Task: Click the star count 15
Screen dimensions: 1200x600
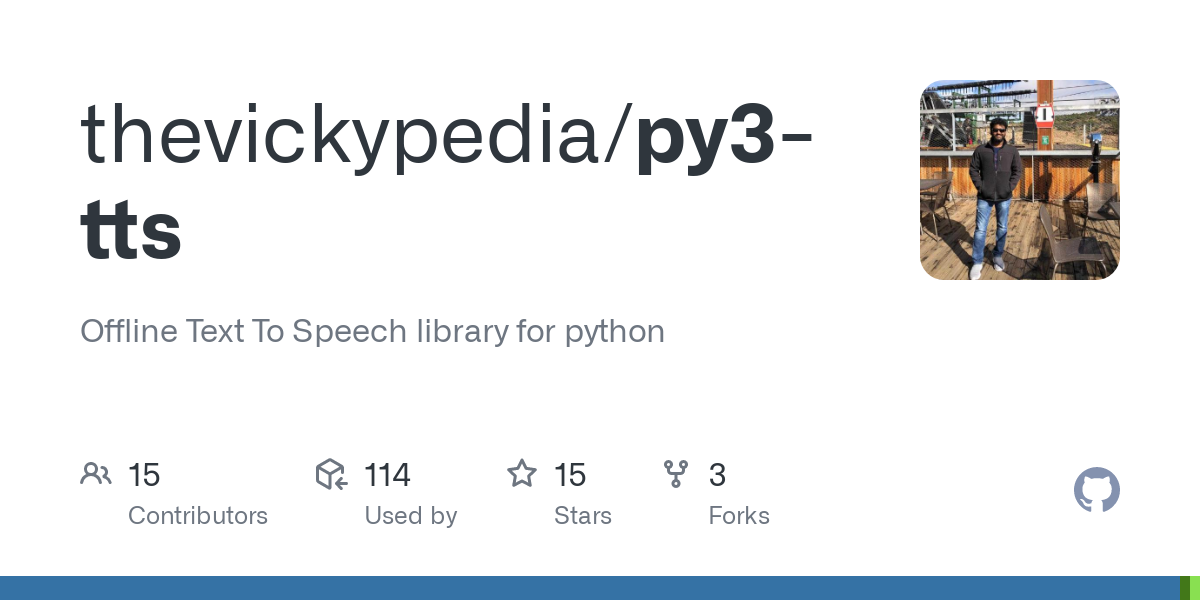Action: [x=570, y=475]
